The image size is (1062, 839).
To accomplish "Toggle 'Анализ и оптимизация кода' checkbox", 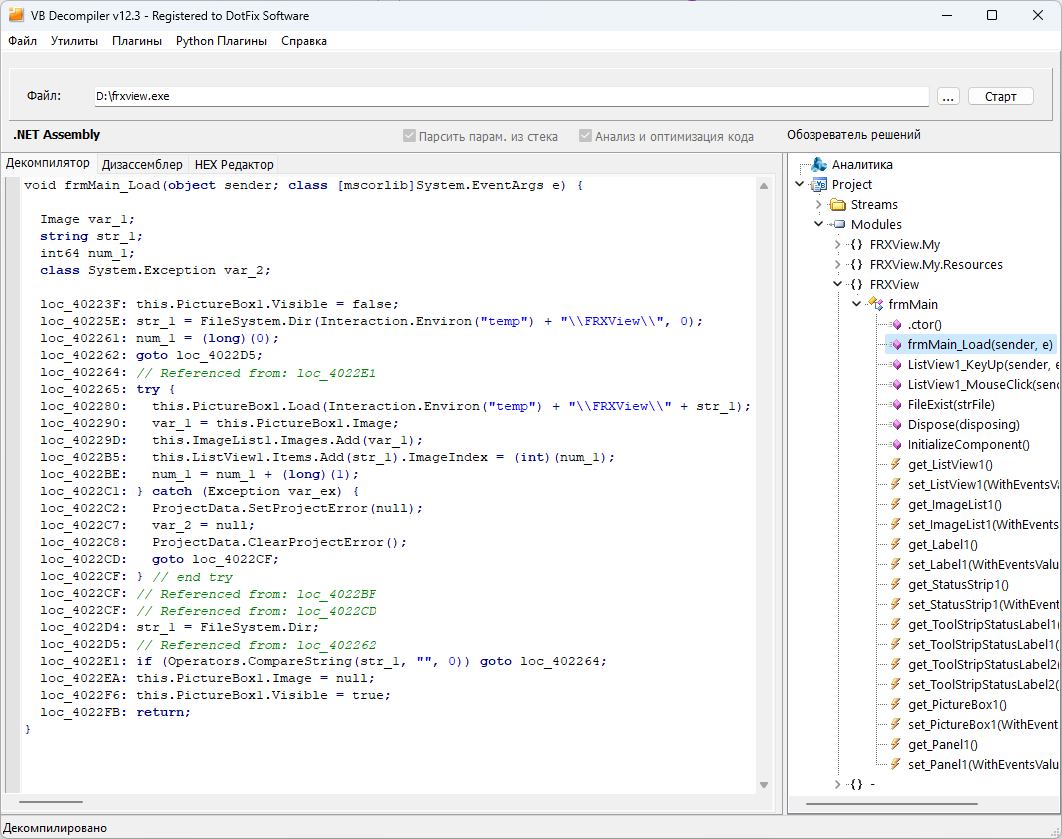I will point(585,135).
